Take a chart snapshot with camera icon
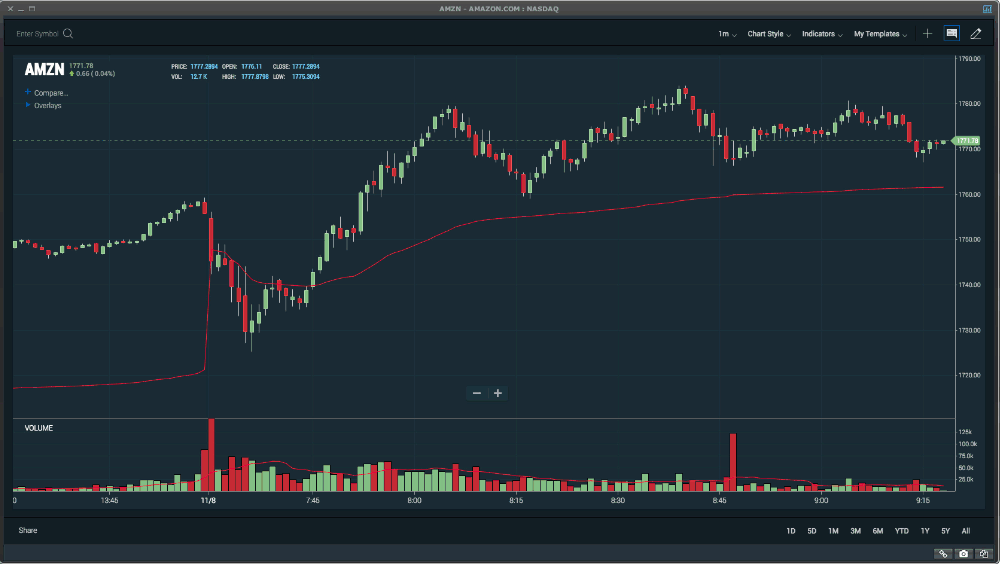1000x564 pixels. 963,553
